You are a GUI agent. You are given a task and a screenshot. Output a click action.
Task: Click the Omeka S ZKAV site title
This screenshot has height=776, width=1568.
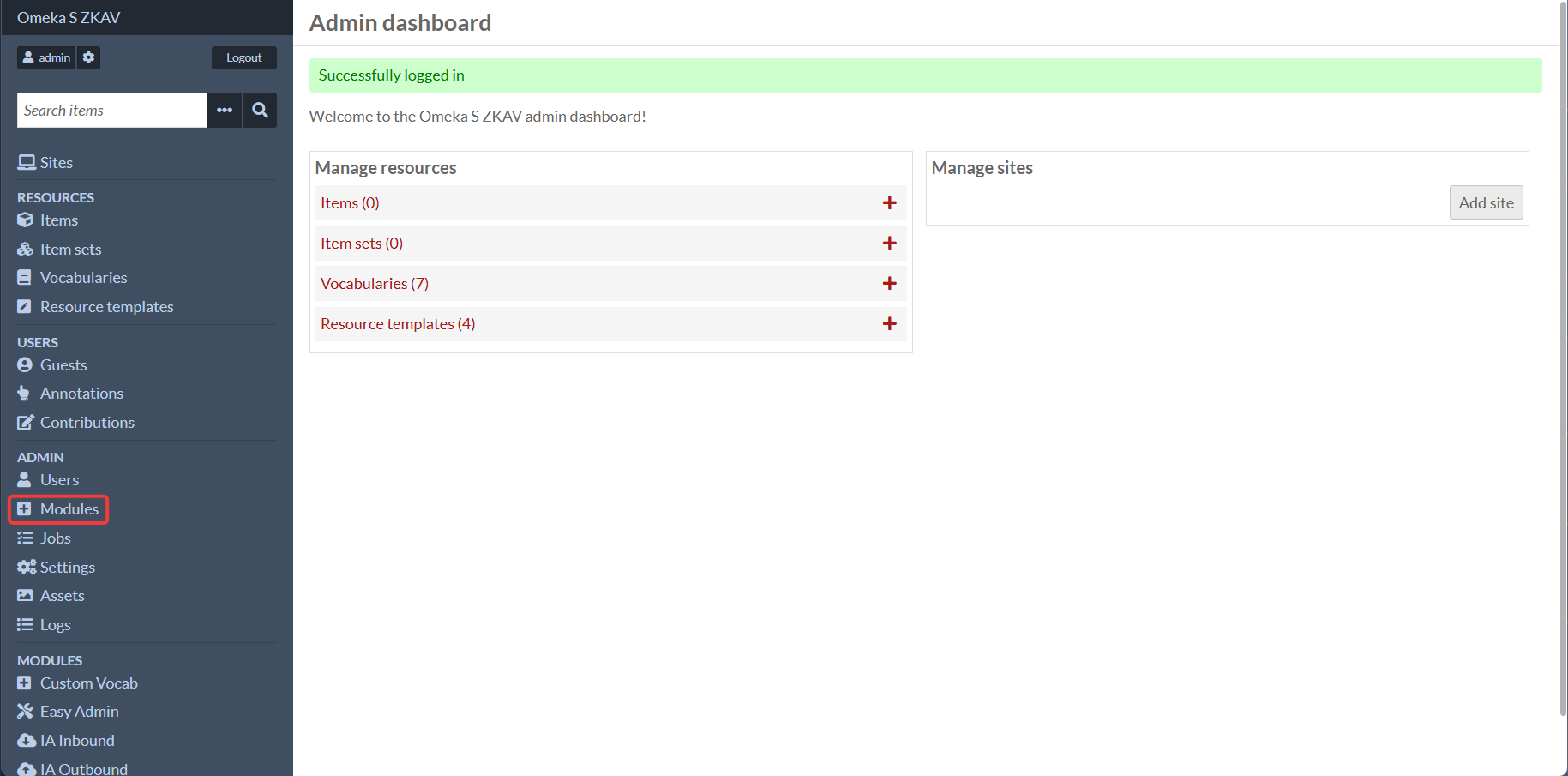click(69, 17)
